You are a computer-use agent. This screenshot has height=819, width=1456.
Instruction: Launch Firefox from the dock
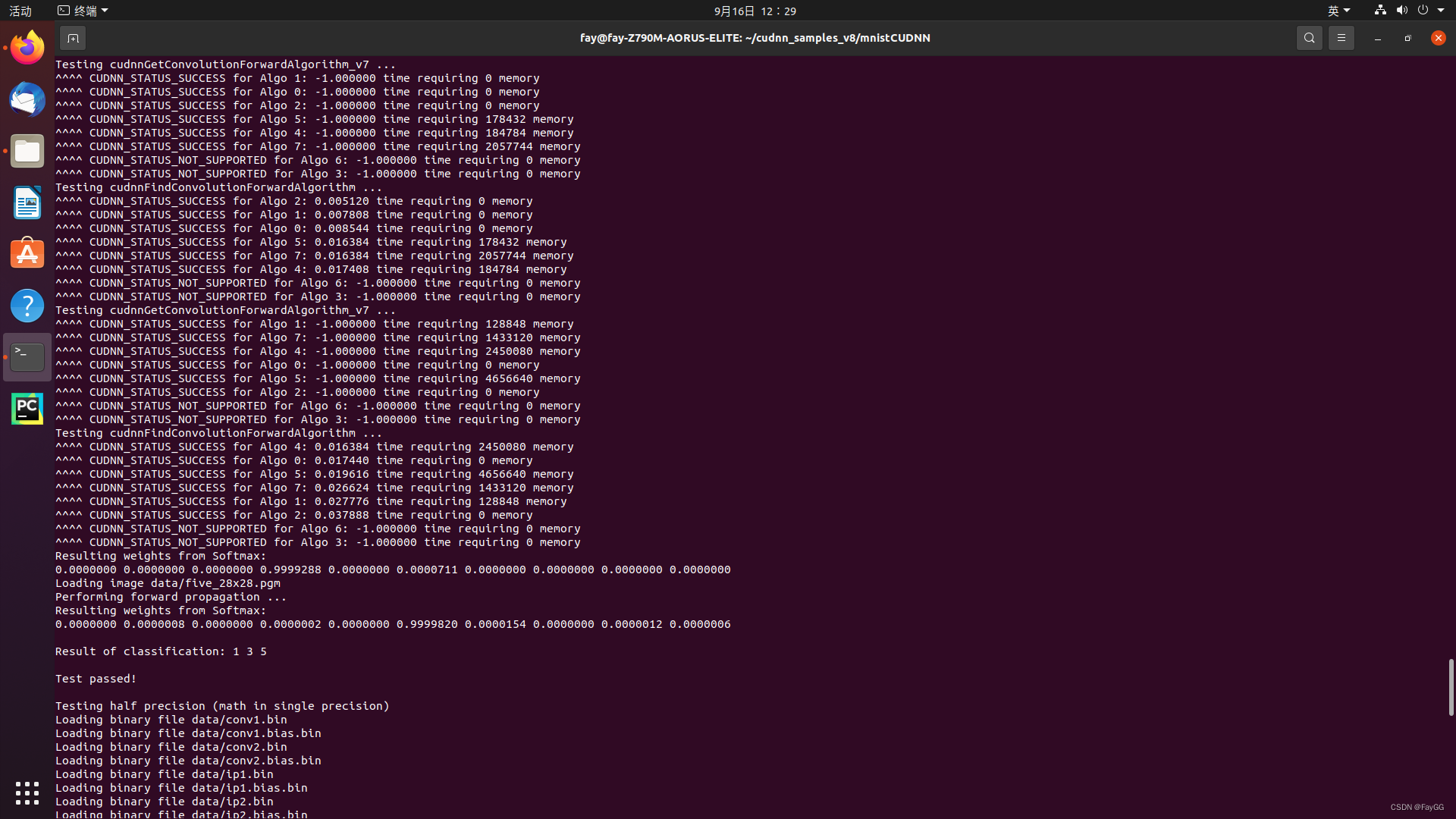coord(27,48)
